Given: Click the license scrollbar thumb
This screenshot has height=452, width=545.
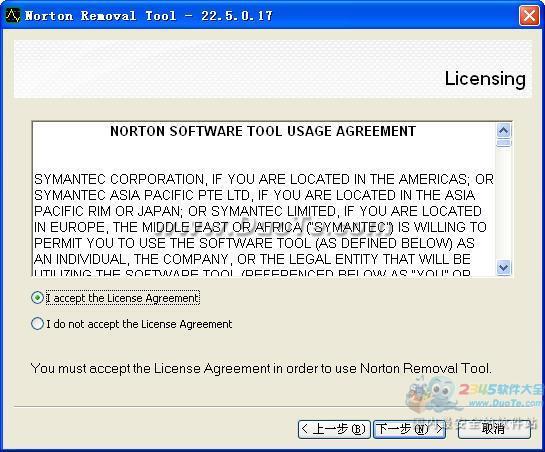Looking at the screenshot, I should click(x=504, y=143).
